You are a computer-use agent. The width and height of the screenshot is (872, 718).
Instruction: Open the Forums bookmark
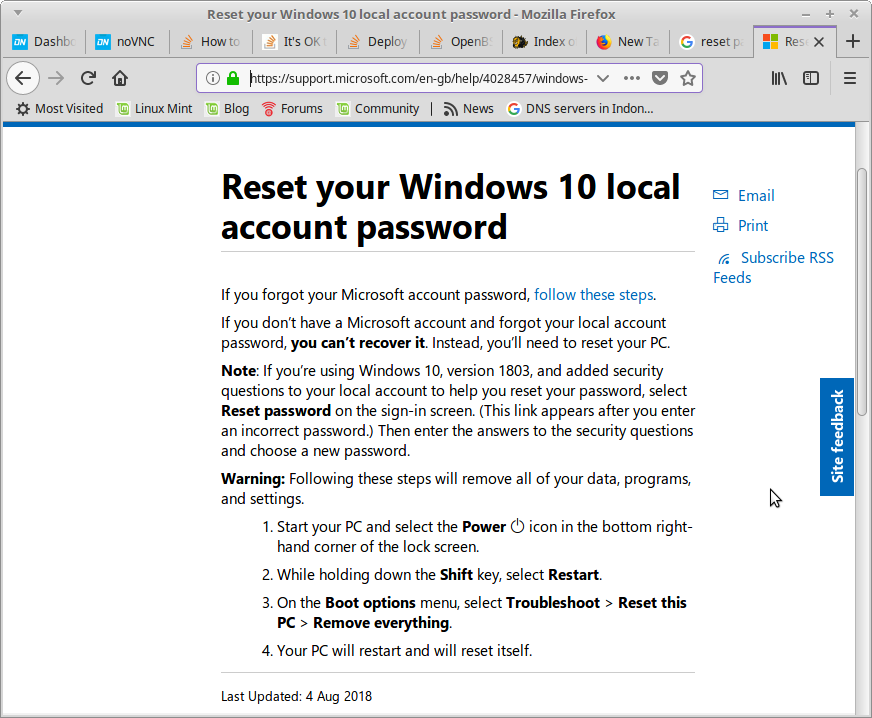tap(293, 109)
